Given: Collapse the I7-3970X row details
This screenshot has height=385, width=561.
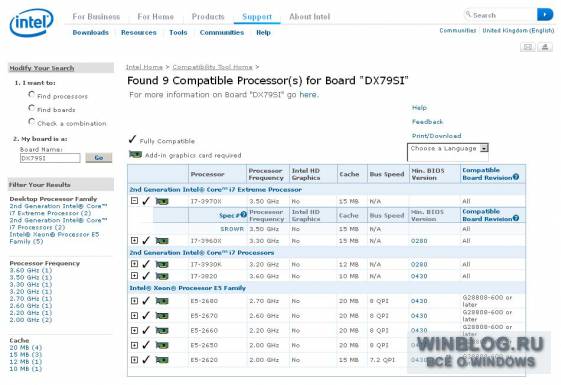Looking at the screenshot, I should pos(134,201).
